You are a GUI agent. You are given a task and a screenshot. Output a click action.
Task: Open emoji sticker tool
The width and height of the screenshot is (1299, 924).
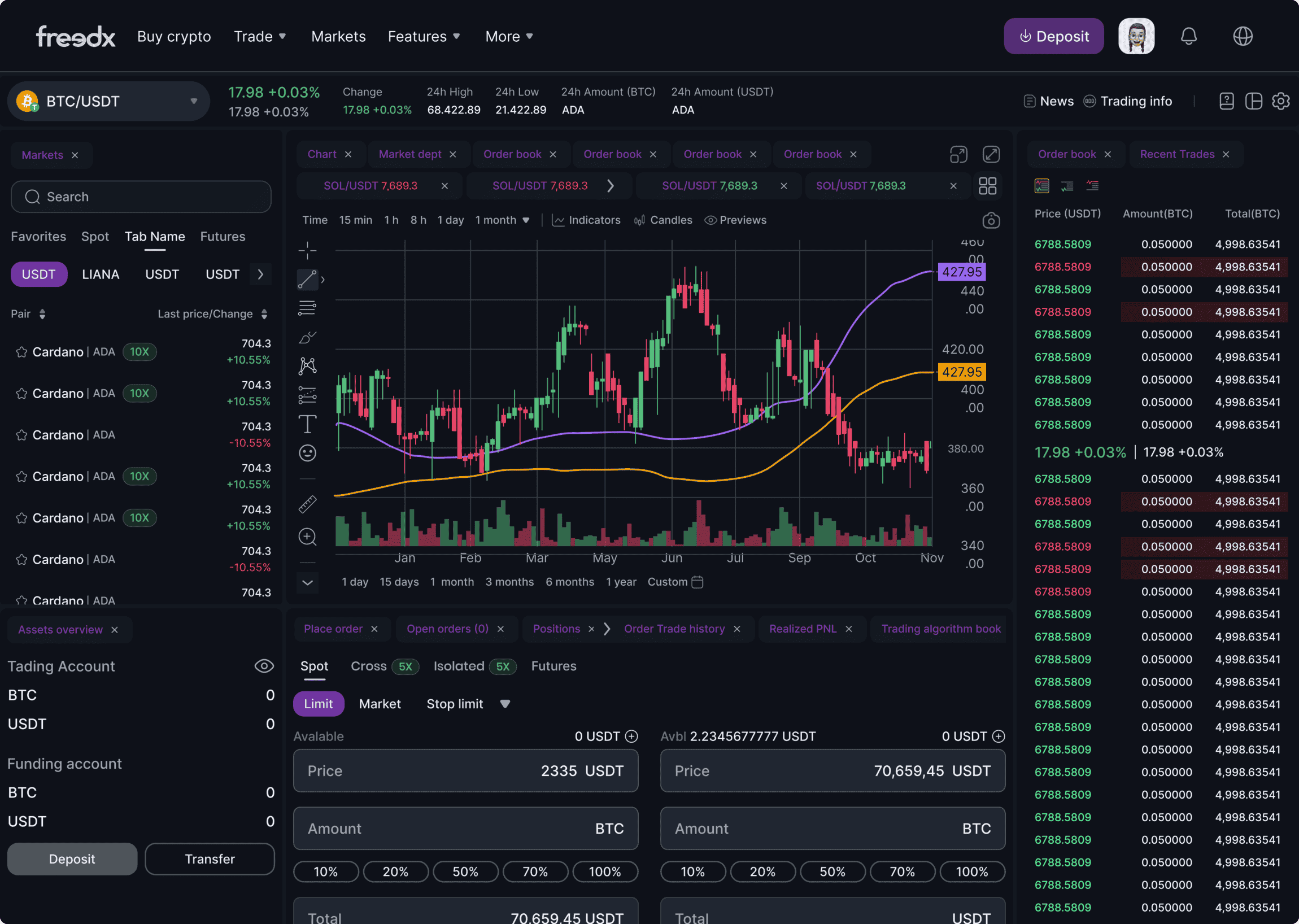coord(307,453)
